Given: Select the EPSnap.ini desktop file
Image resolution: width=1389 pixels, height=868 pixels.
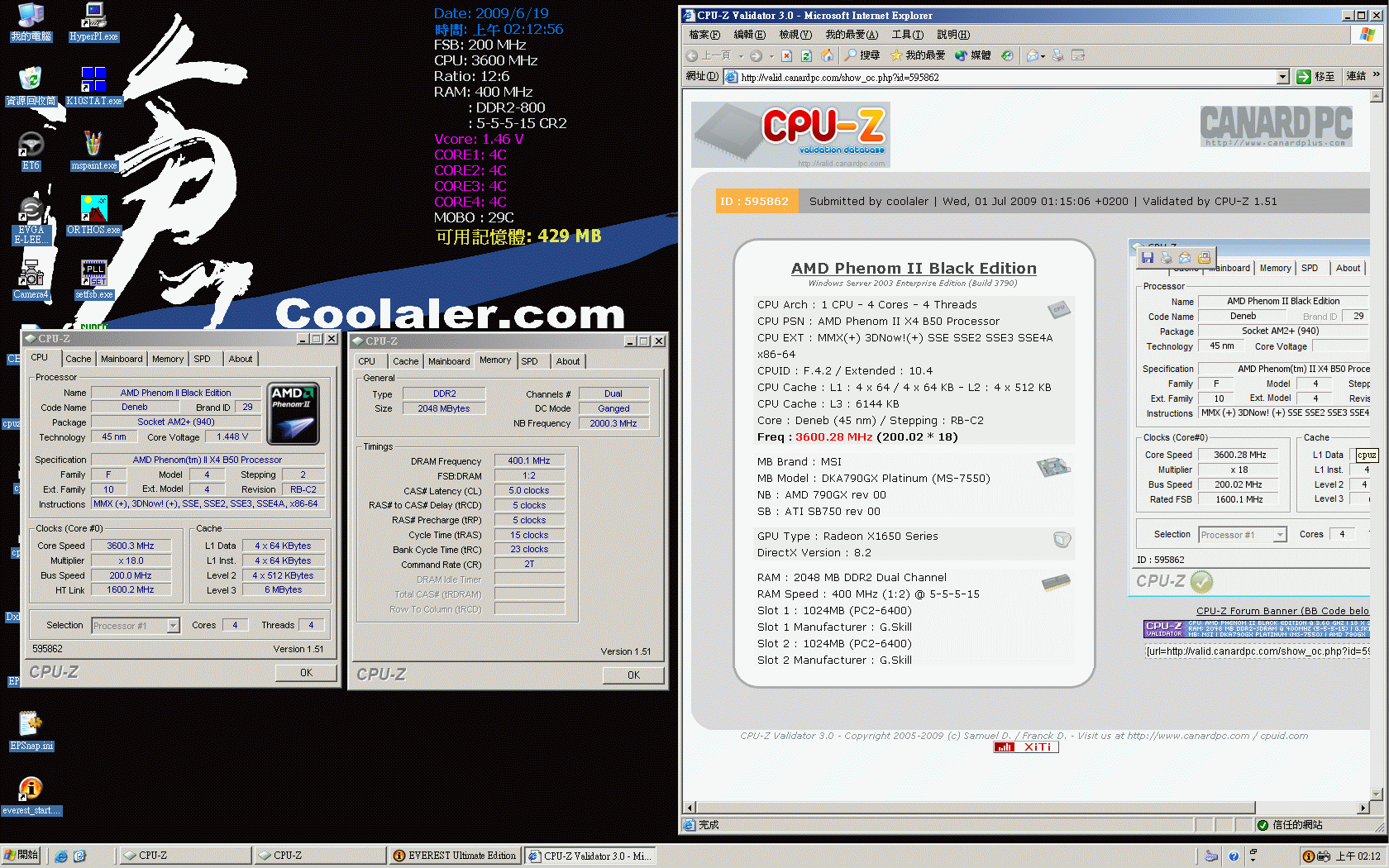Looking at the screenshot, I should click(x=31, y=731).
